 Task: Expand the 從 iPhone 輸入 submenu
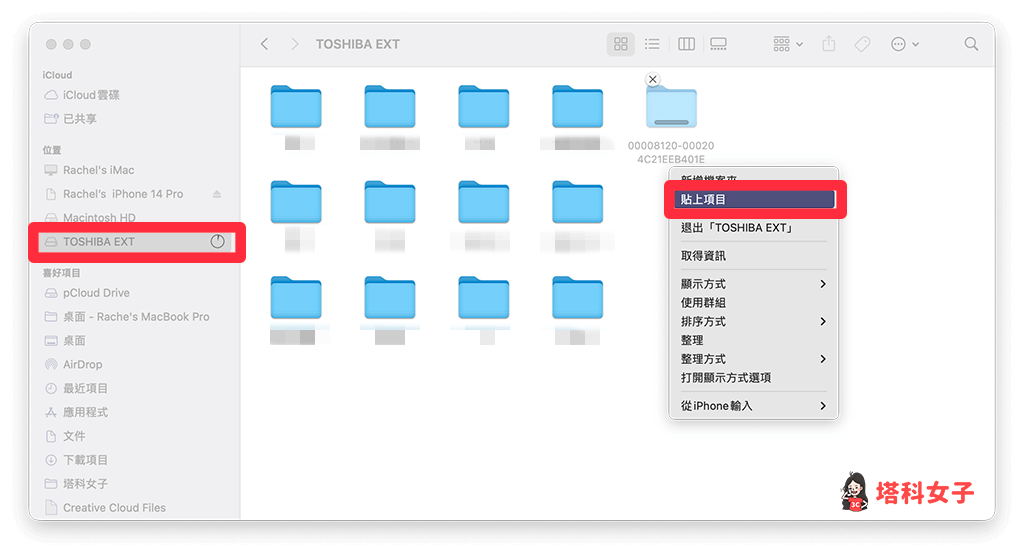click(753, 406)
